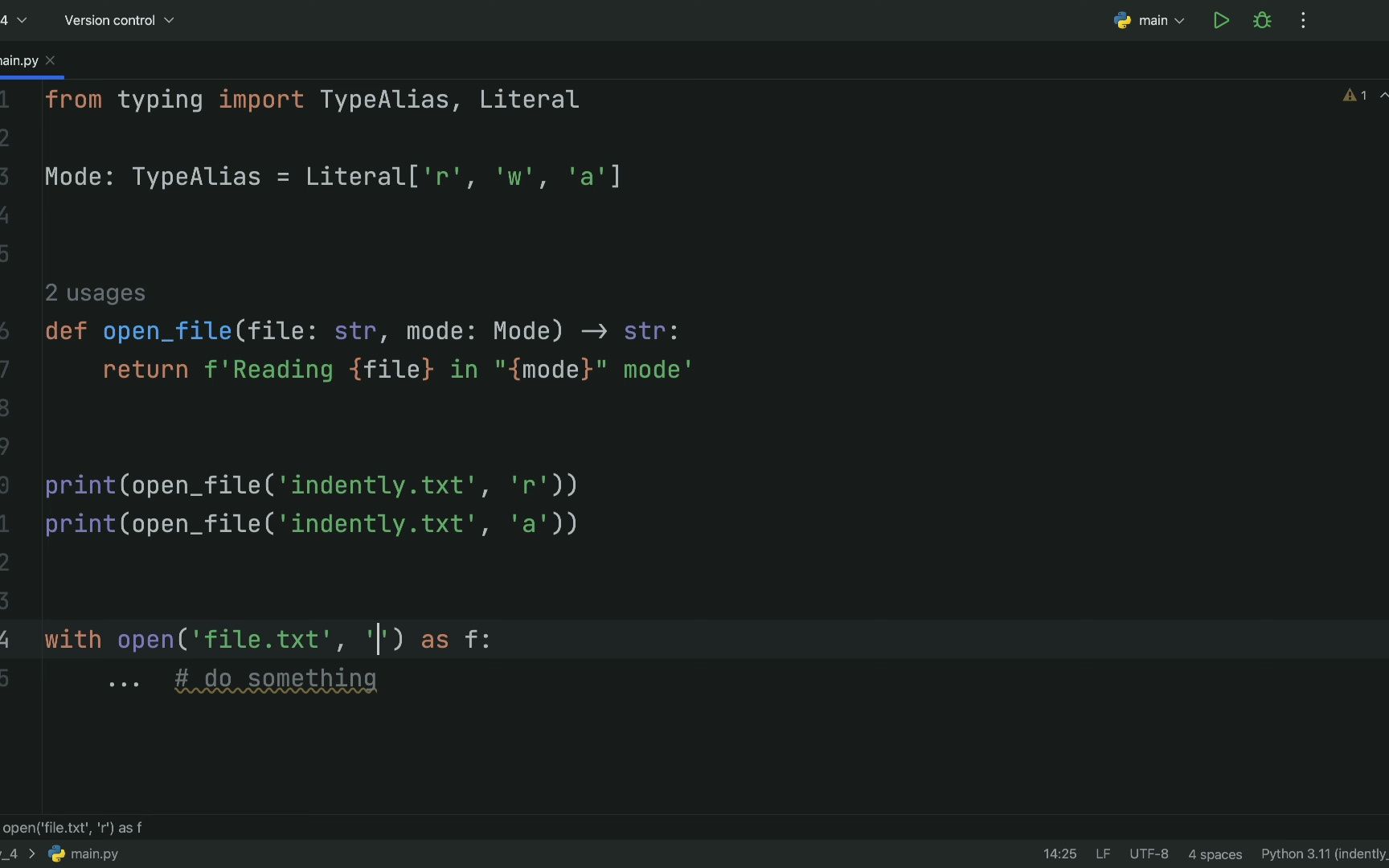The image size is (1389, 868).
Task: Open the main run configuration dropdown
Action: tap(1150, 21)
